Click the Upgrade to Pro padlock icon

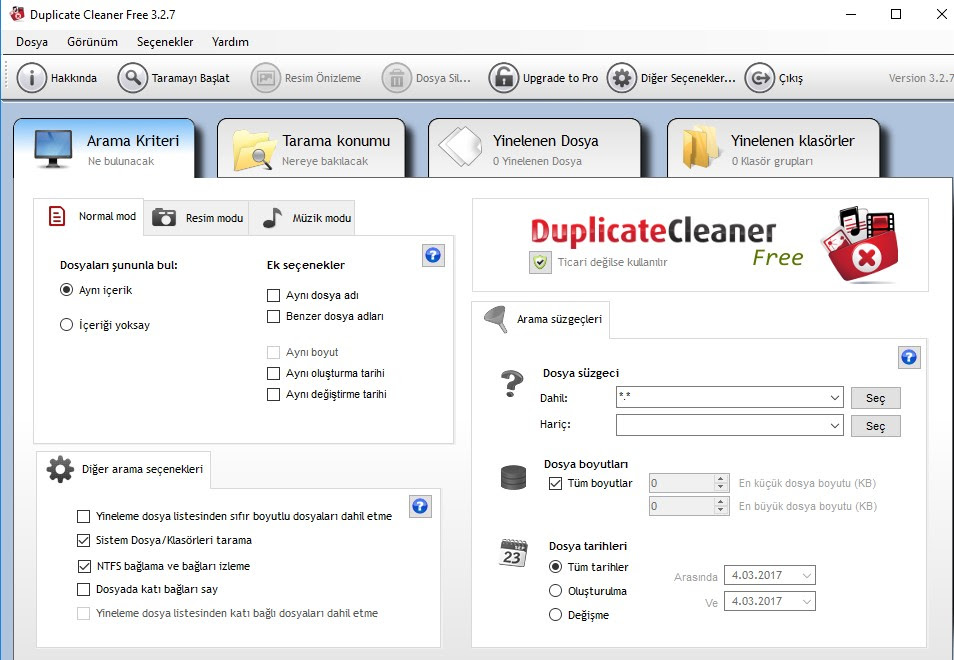click(504, 78)
